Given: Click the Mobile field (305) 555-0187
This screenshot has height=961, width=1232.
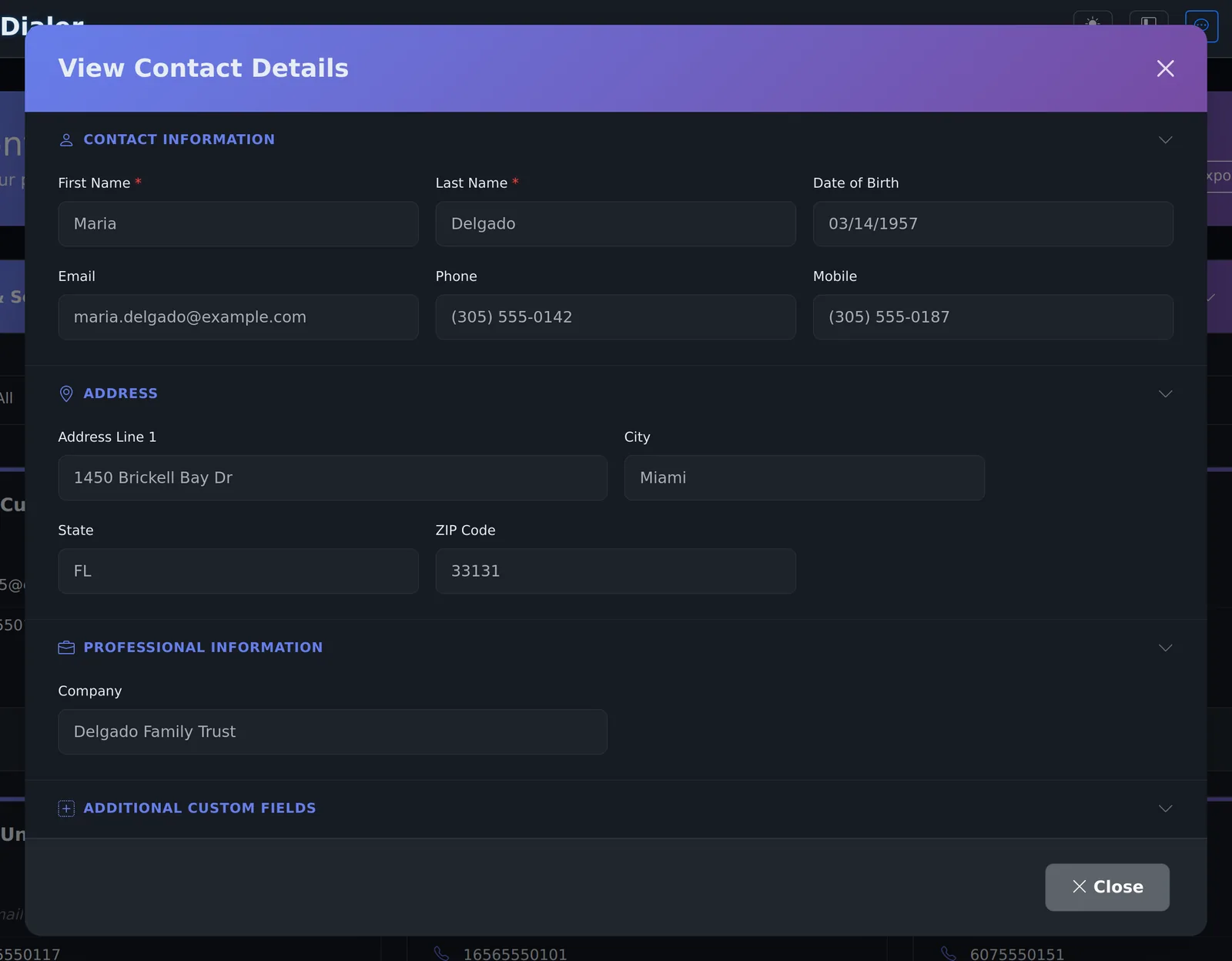Looking at the screenshot, I should click(993, 317).
